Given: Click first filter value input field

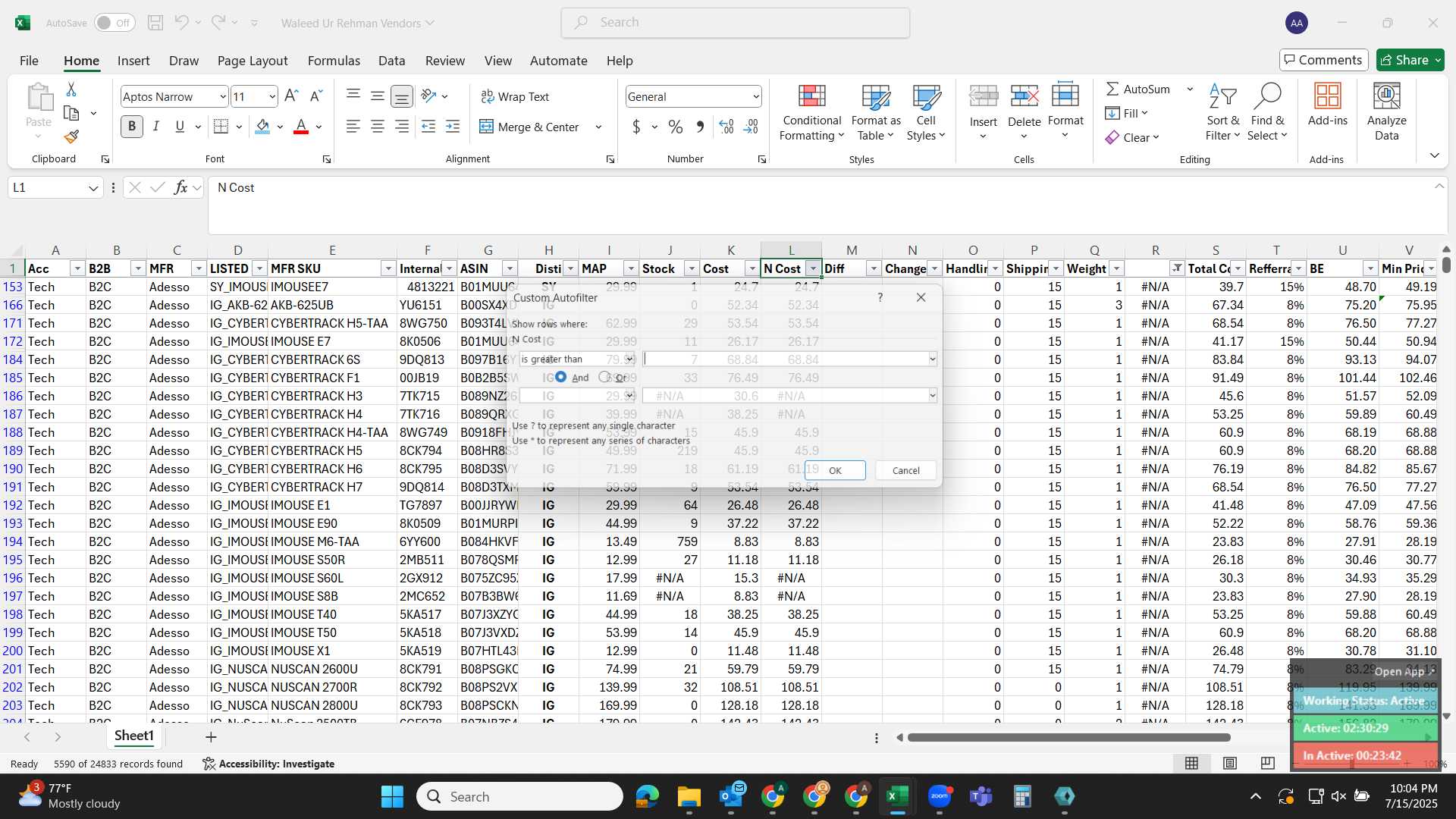Looking at the screenshot, I should (785, 359).
